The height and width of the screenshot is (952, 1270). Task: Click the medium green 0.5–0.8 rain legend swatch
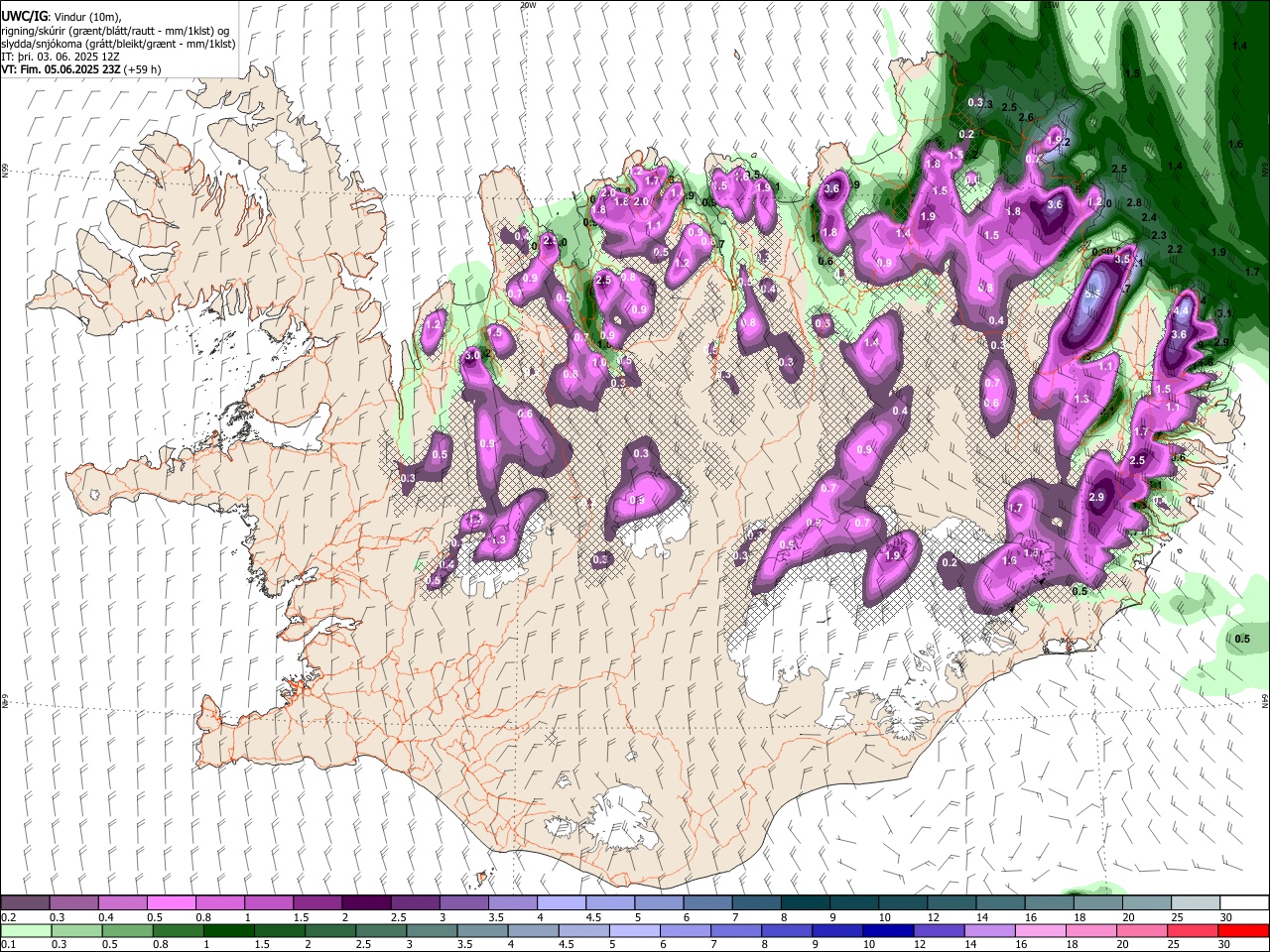point(127,930)
